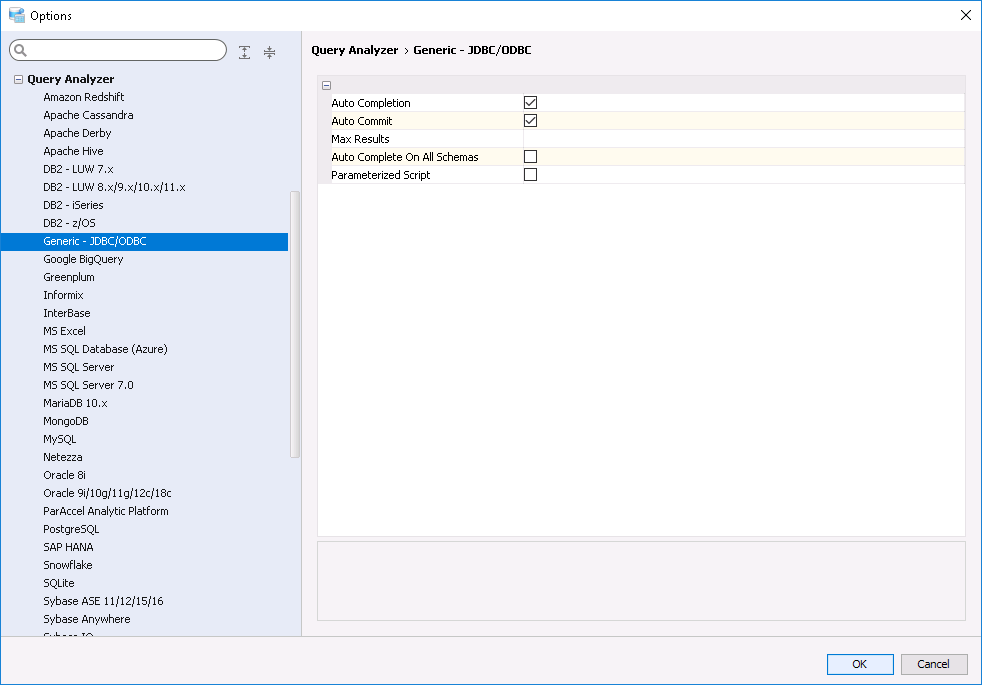Screen dimensions: 982x685
Task: Click the Collapse All tree icon
Action: [x=269, y=52]
